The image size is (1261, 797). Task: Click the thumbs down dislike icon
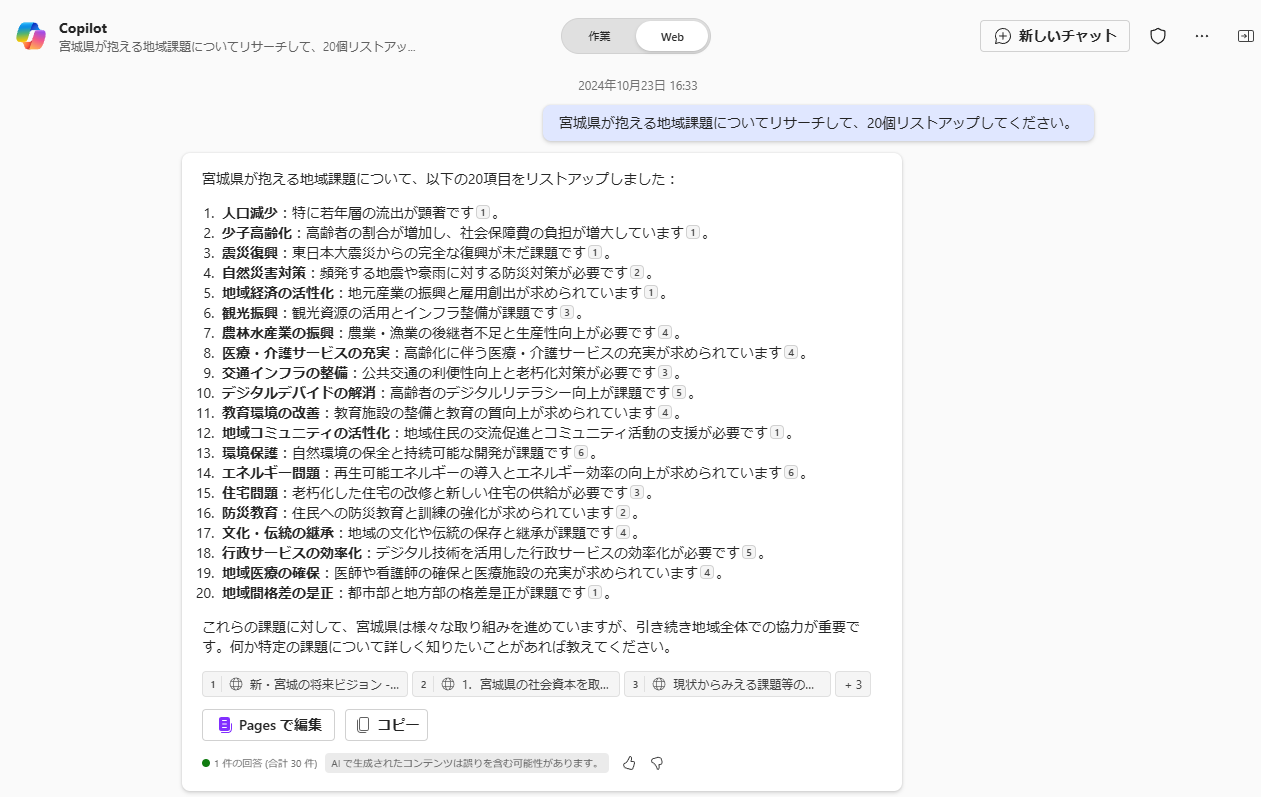(657, 763)
